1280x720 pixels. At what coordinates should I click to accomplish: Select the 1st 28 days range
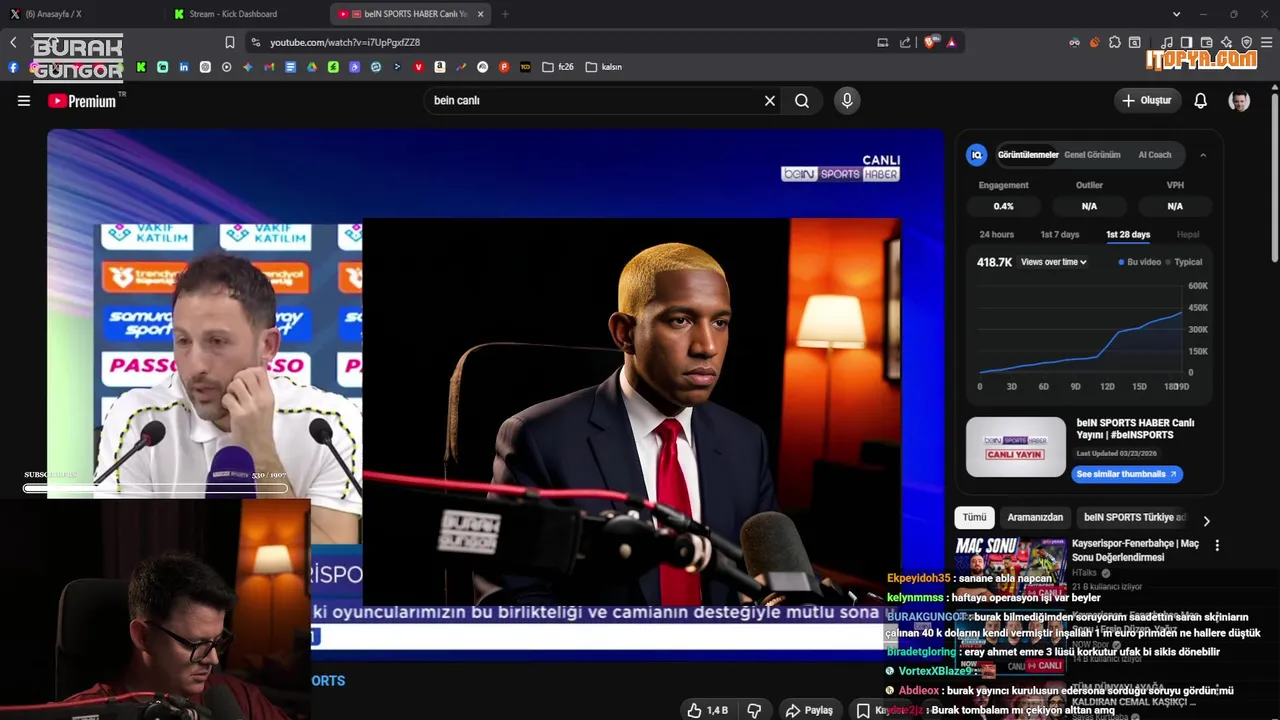tap(1128, 234)
